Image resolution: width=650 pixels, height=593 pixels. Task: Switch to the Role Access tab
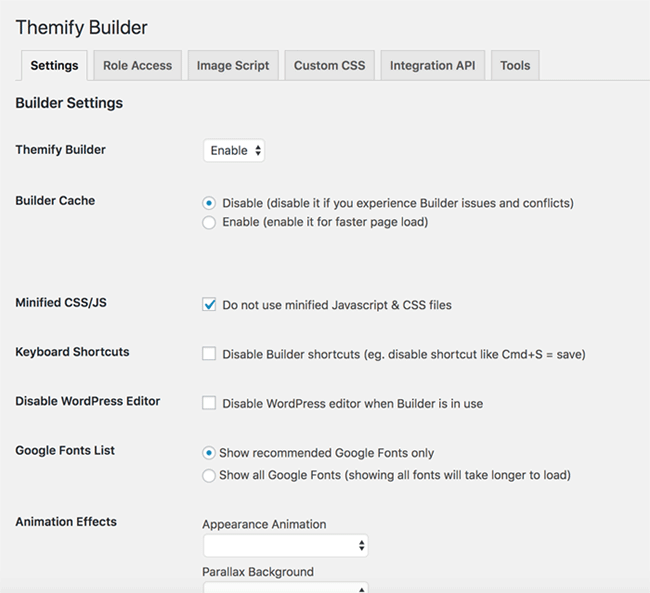click(x=137, y=66)
